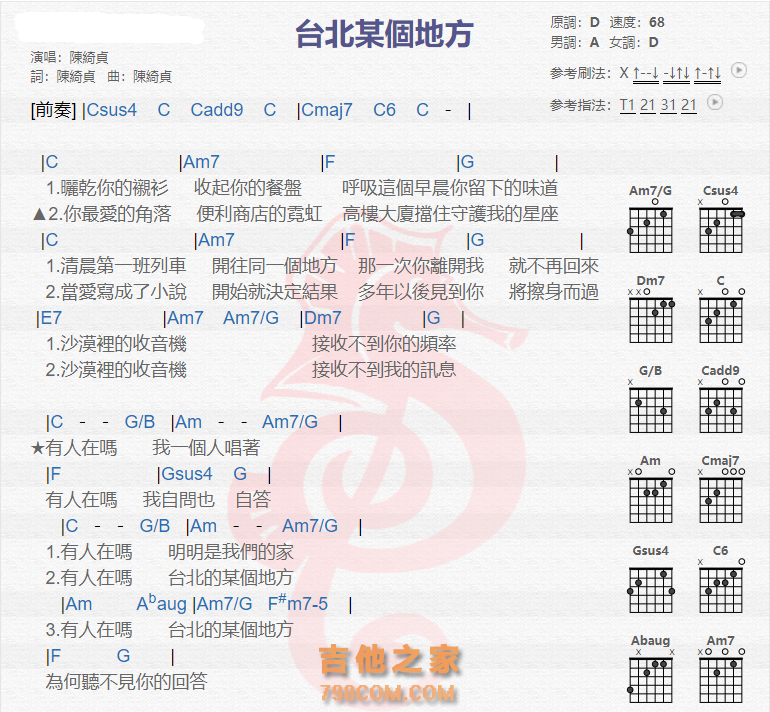Image resolution: width=770 pixels, height=712 pixels.
Task: Select the song title 台北某個地方
Action: [385, 34]
